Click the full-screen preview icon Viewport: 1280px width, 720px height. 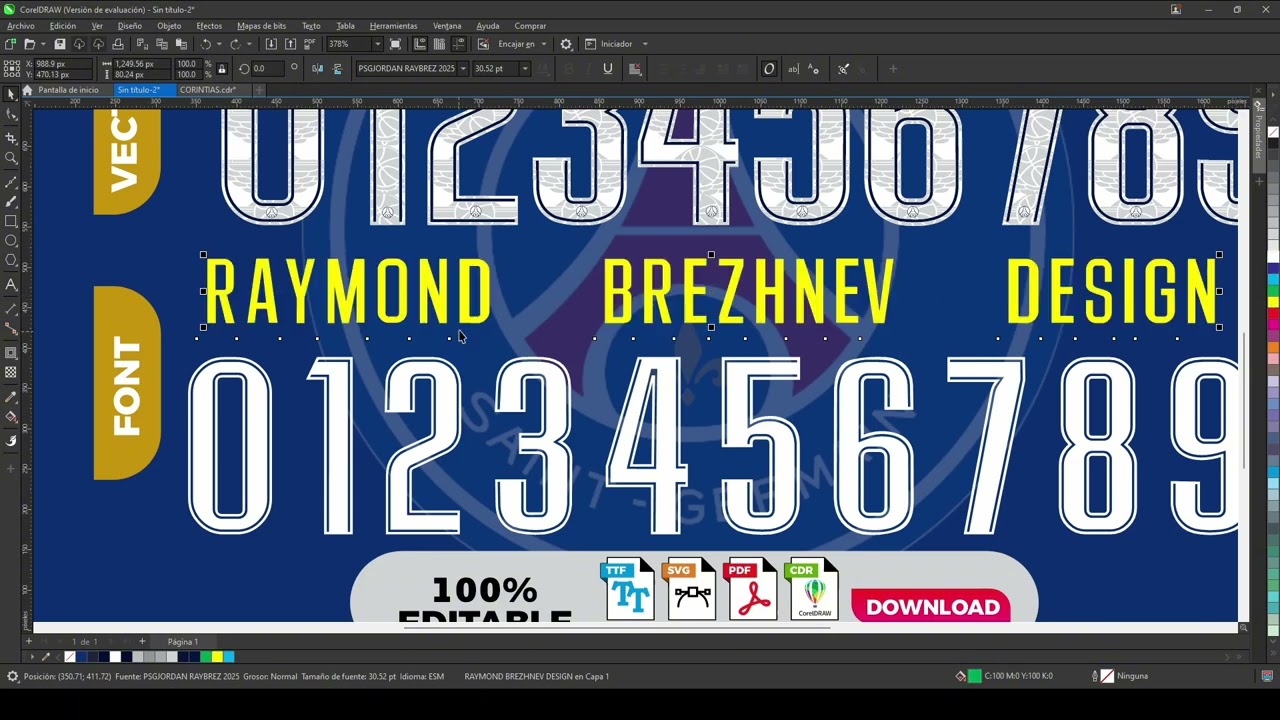pyautogui.click(x=396, y=44)
